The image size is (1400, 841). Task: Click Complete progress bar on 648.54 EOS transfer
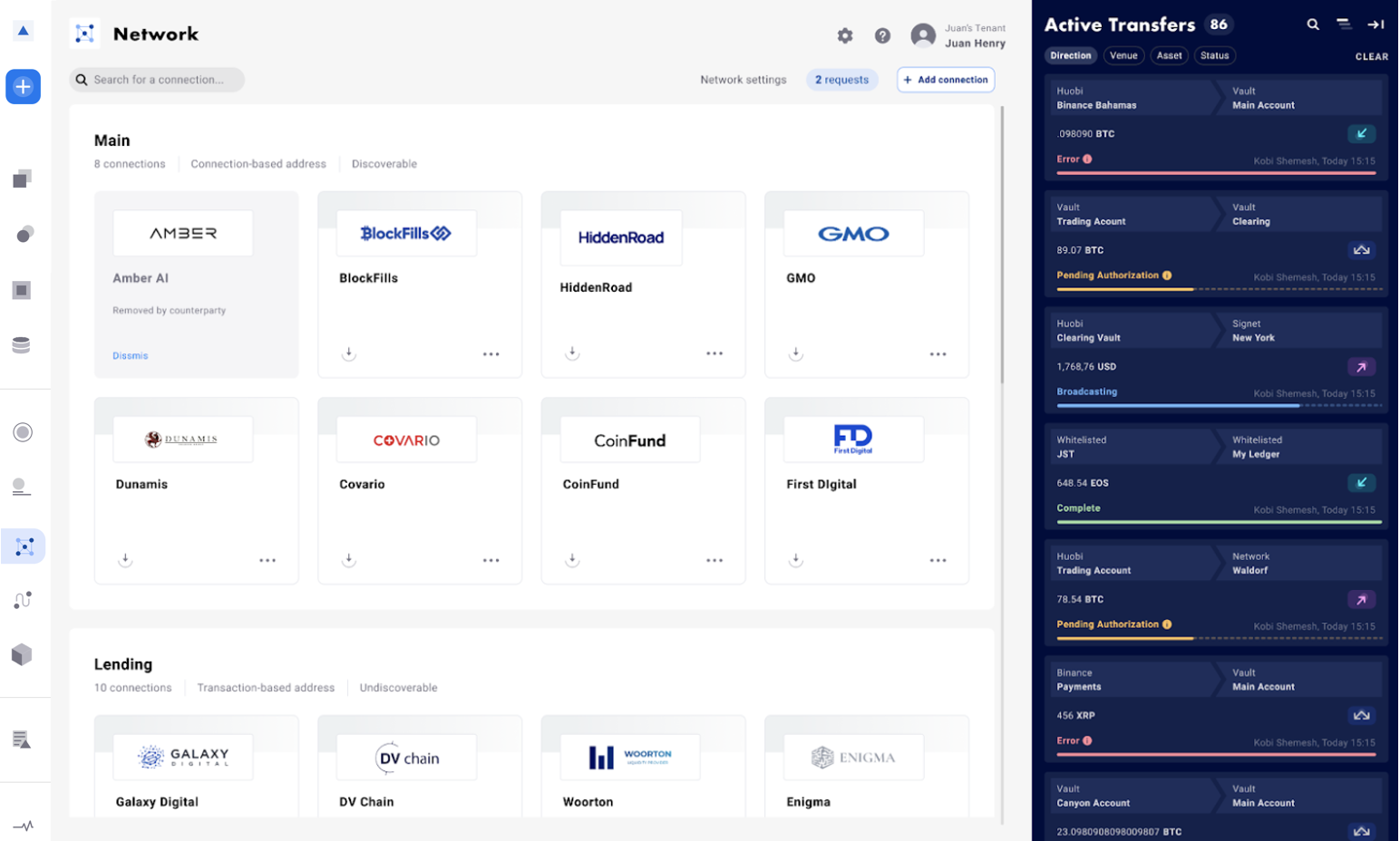[x=1220, y=522]
